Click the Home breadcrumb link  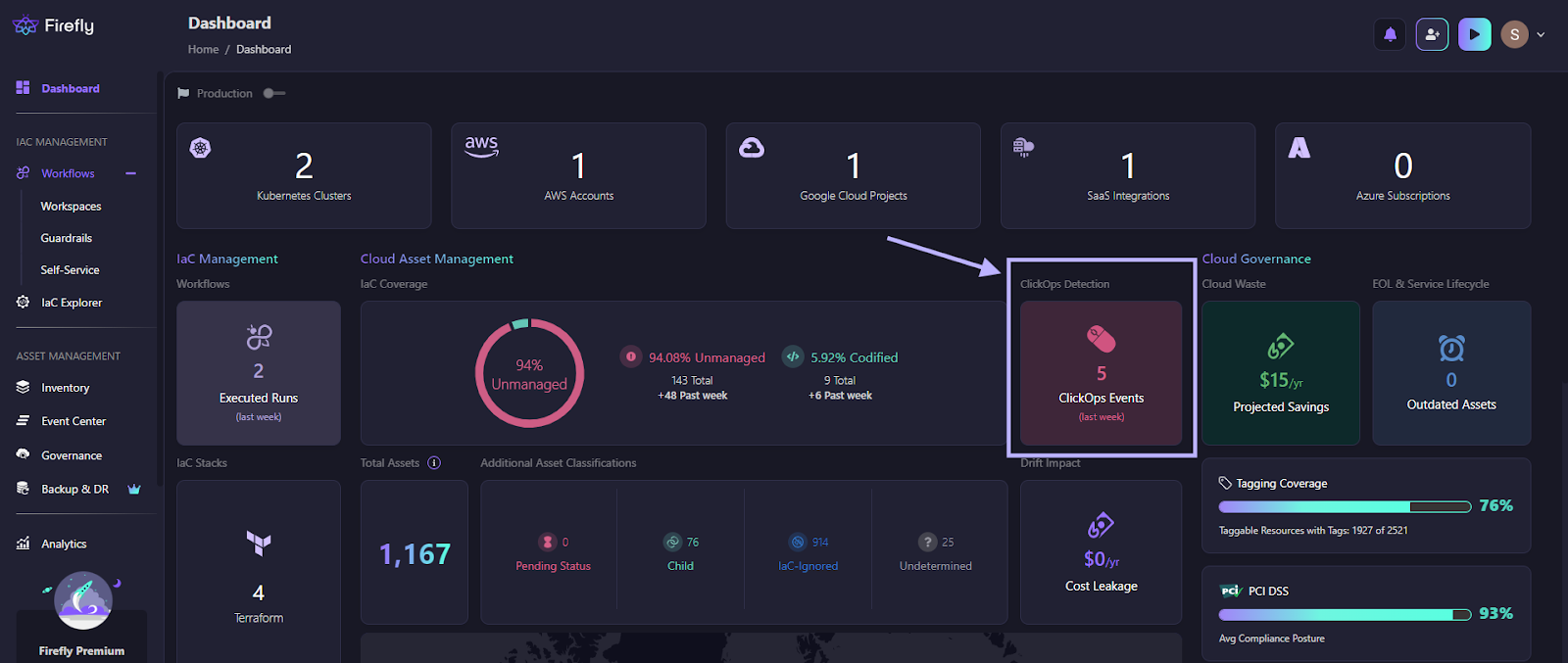(x=204, y=49)
